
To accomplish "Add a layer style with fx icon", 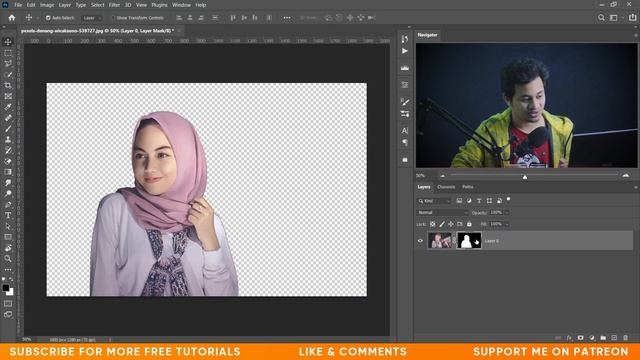I will point(569,338).
